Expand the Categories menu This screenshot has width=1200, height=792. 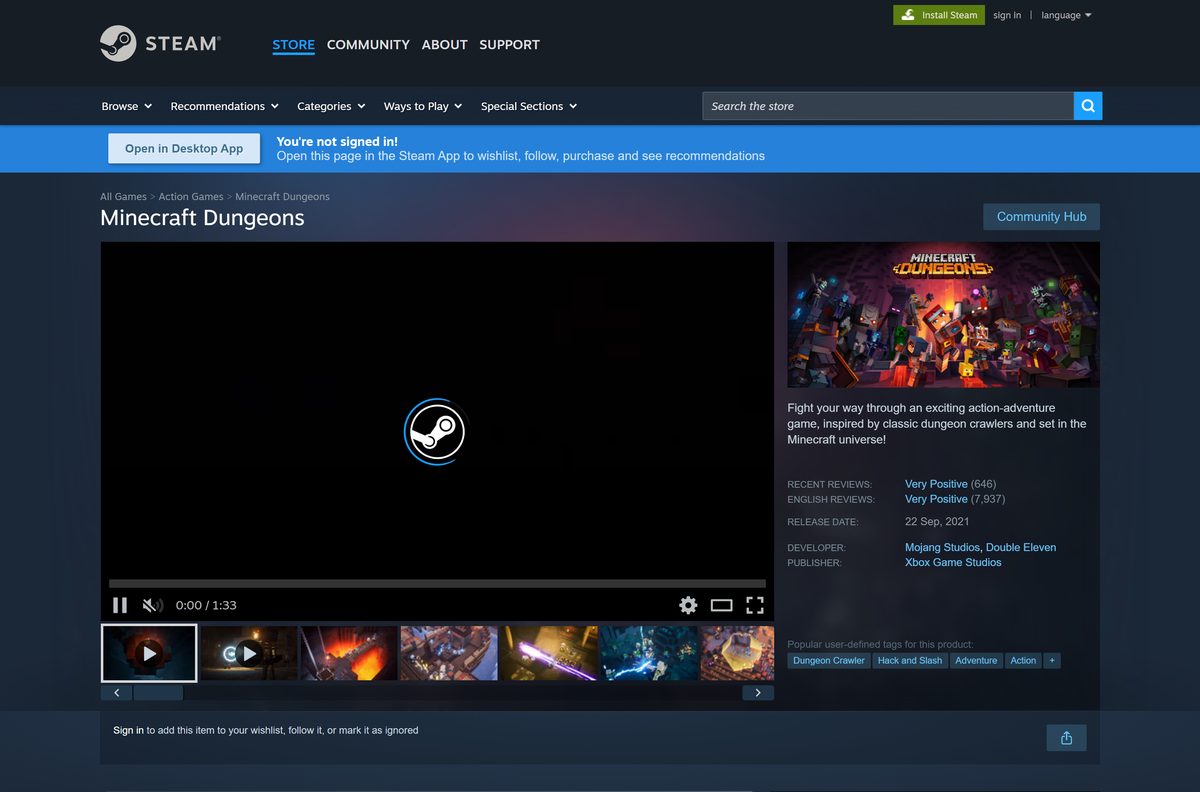coord(331,106)
